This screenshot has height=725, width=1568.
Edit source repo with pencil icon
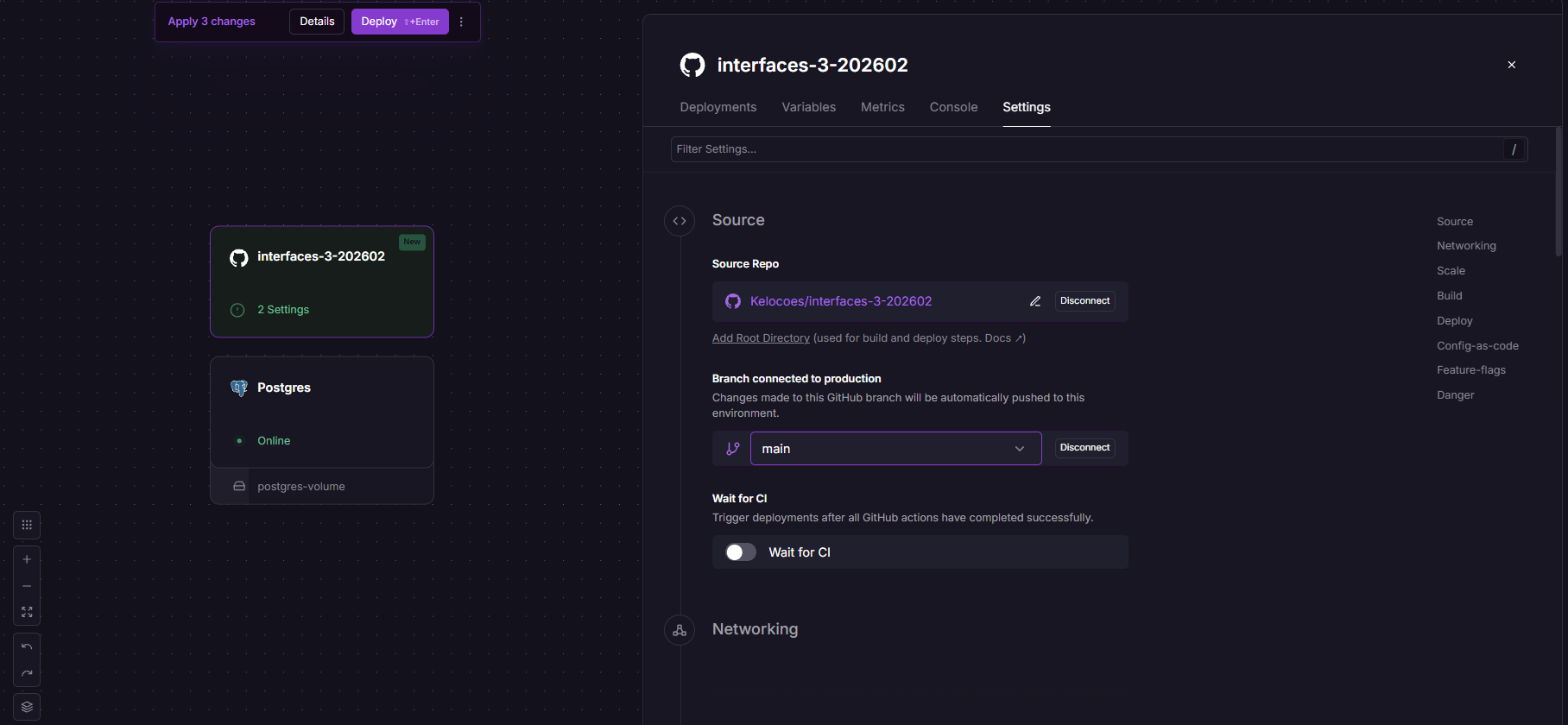[x=1035, y=301]
